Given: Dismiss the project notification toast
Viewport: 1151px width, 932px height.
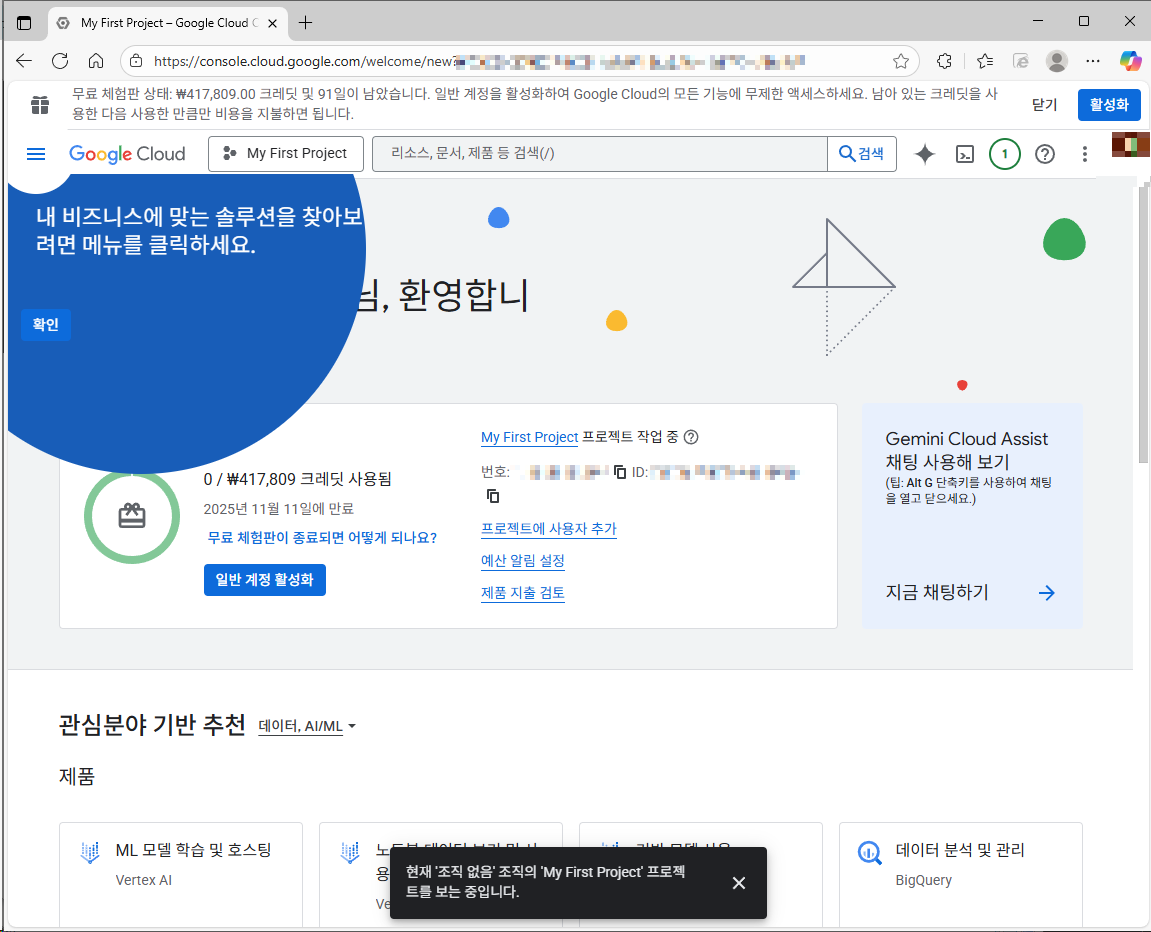Looking at the screenshot, I should point(738,883).
